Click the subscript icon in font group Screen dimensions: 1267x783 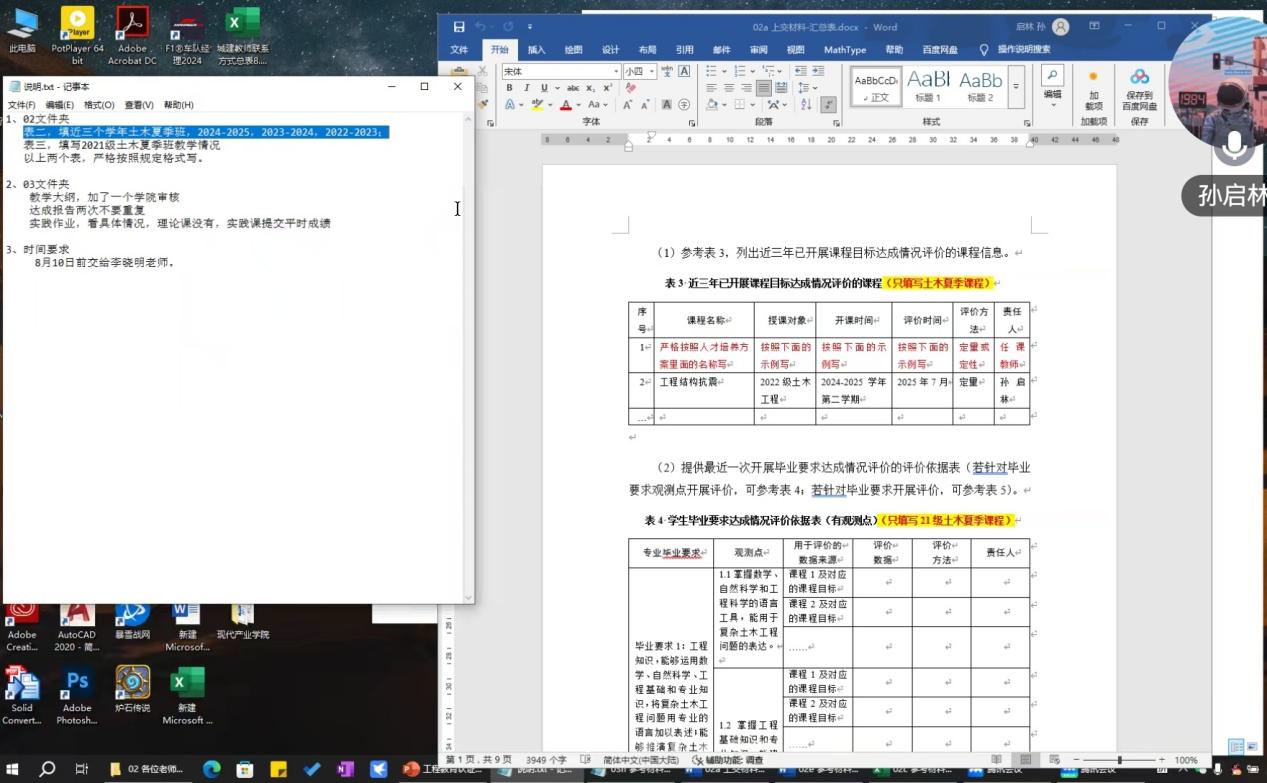pyautogui.click(x=592, y=88)
